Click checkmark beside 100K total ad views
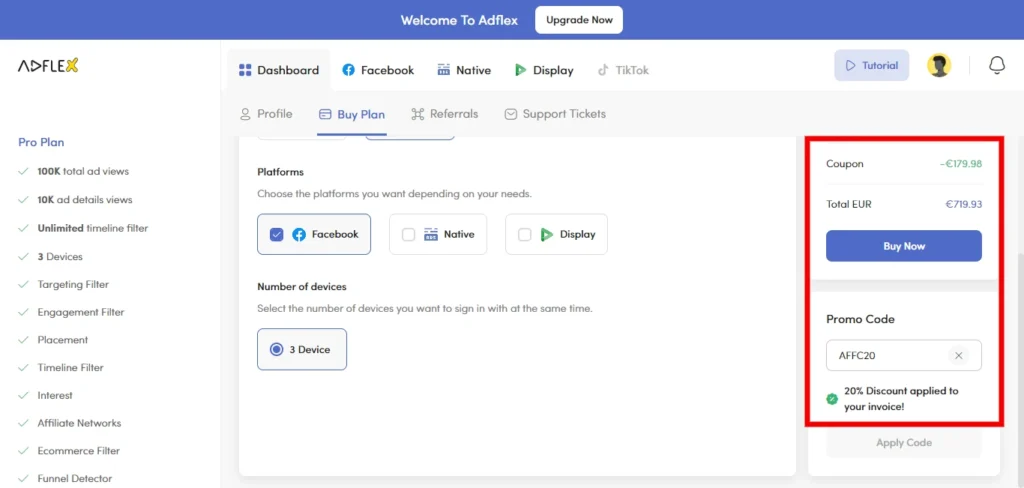 click(24, 171)
